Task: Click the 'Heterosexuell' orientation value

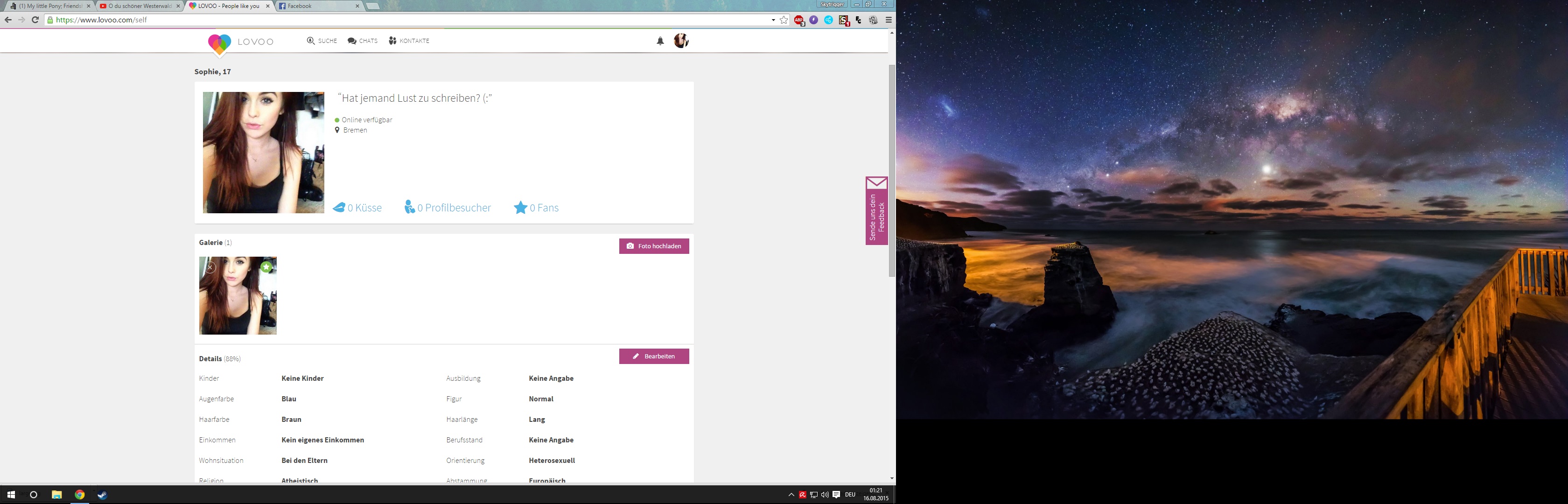Action: click(552, 461)
